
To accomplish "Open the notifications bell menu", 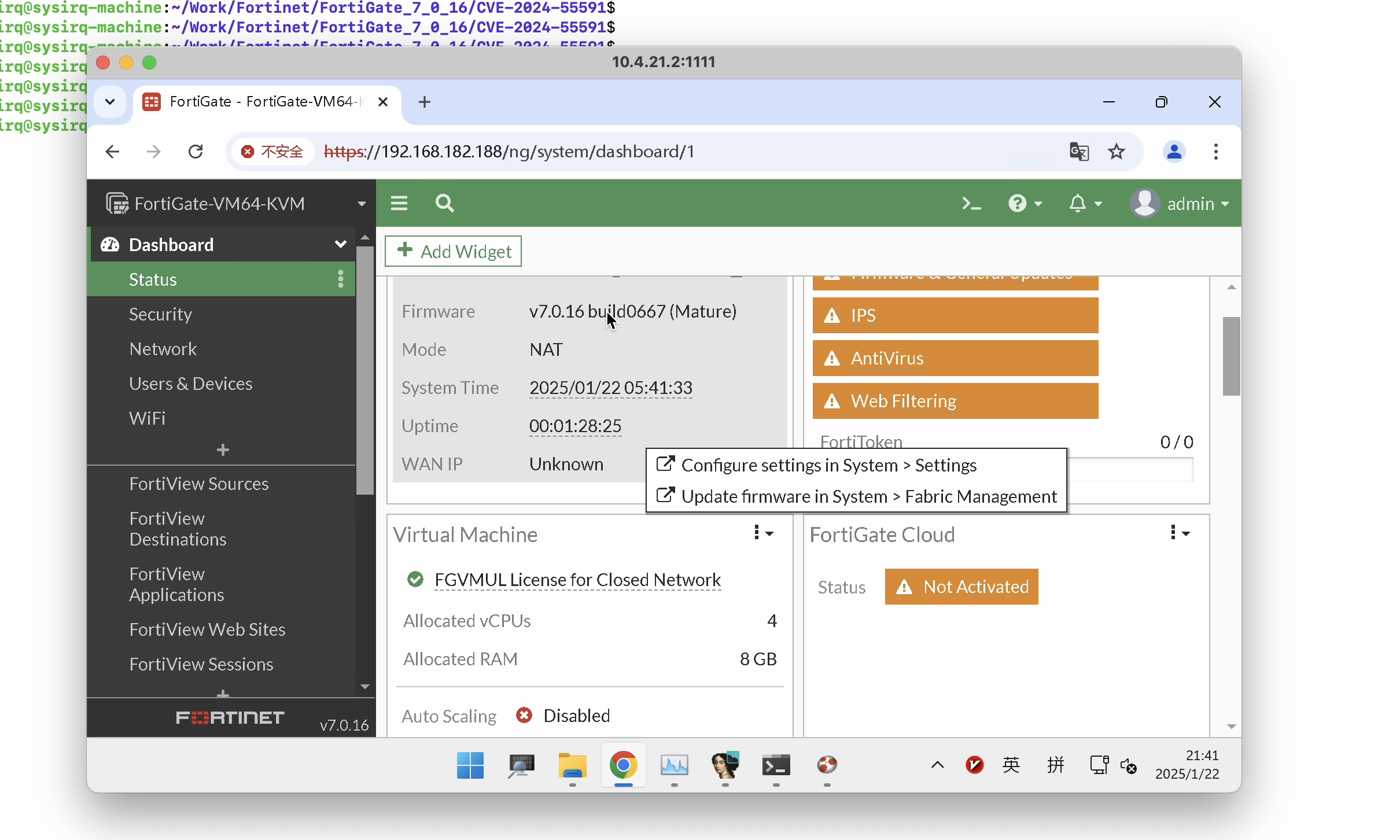I will point(1085,204).
